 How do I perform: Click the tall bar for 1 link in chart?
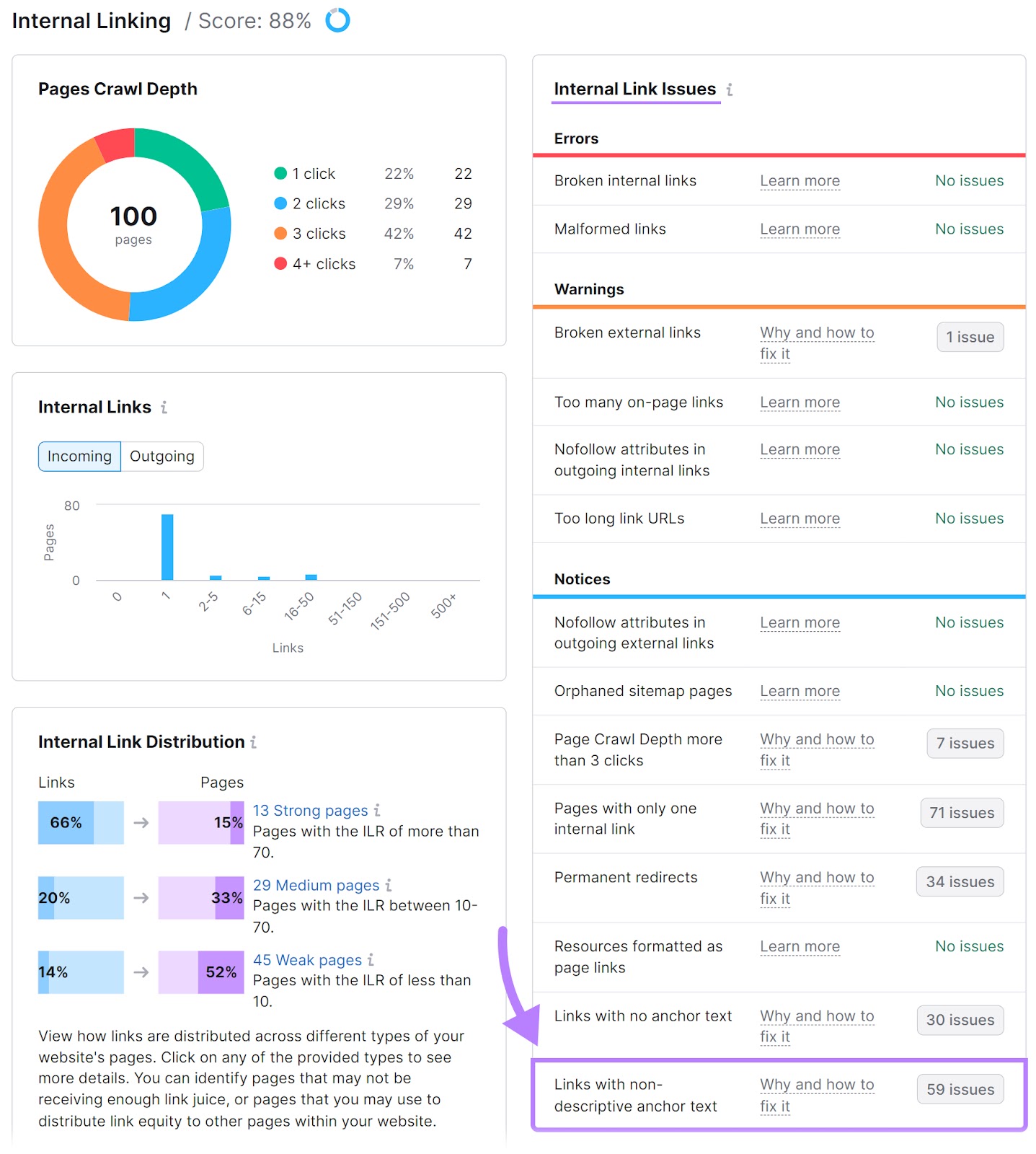tap(167, 547)
